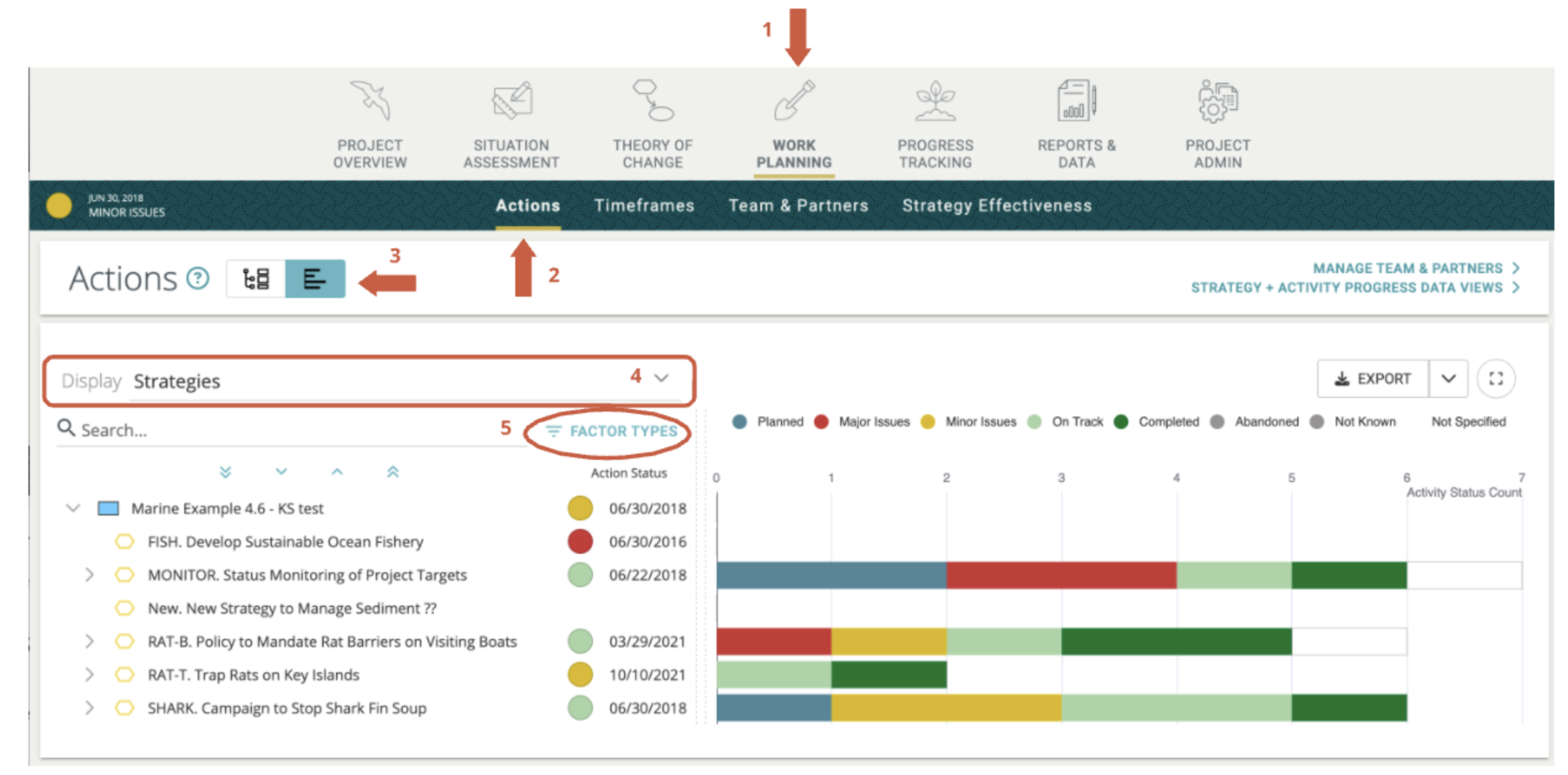Open the Project Overview bird icon
This screenshot has width=1568, height=775.
coord(370,100)
